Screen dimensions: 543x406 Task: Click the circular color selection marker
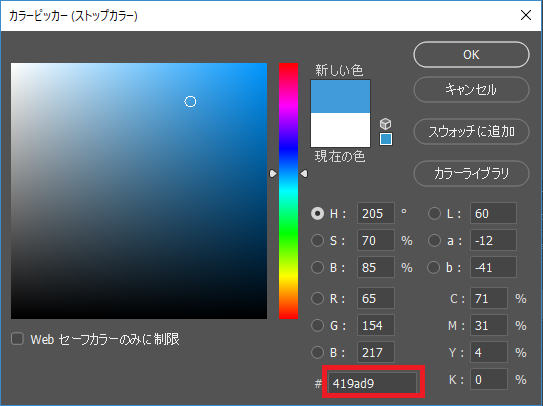click(x=190, y=102)
